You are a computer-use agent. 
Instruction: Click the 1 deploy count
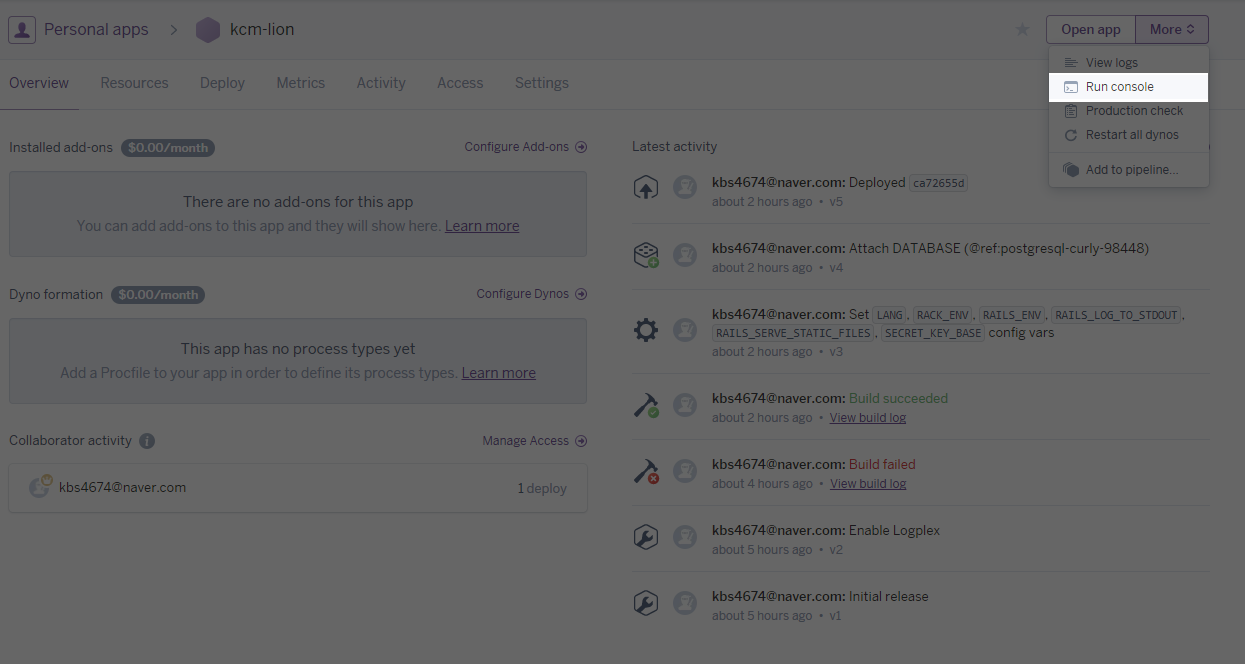click(x=542, y=489)
